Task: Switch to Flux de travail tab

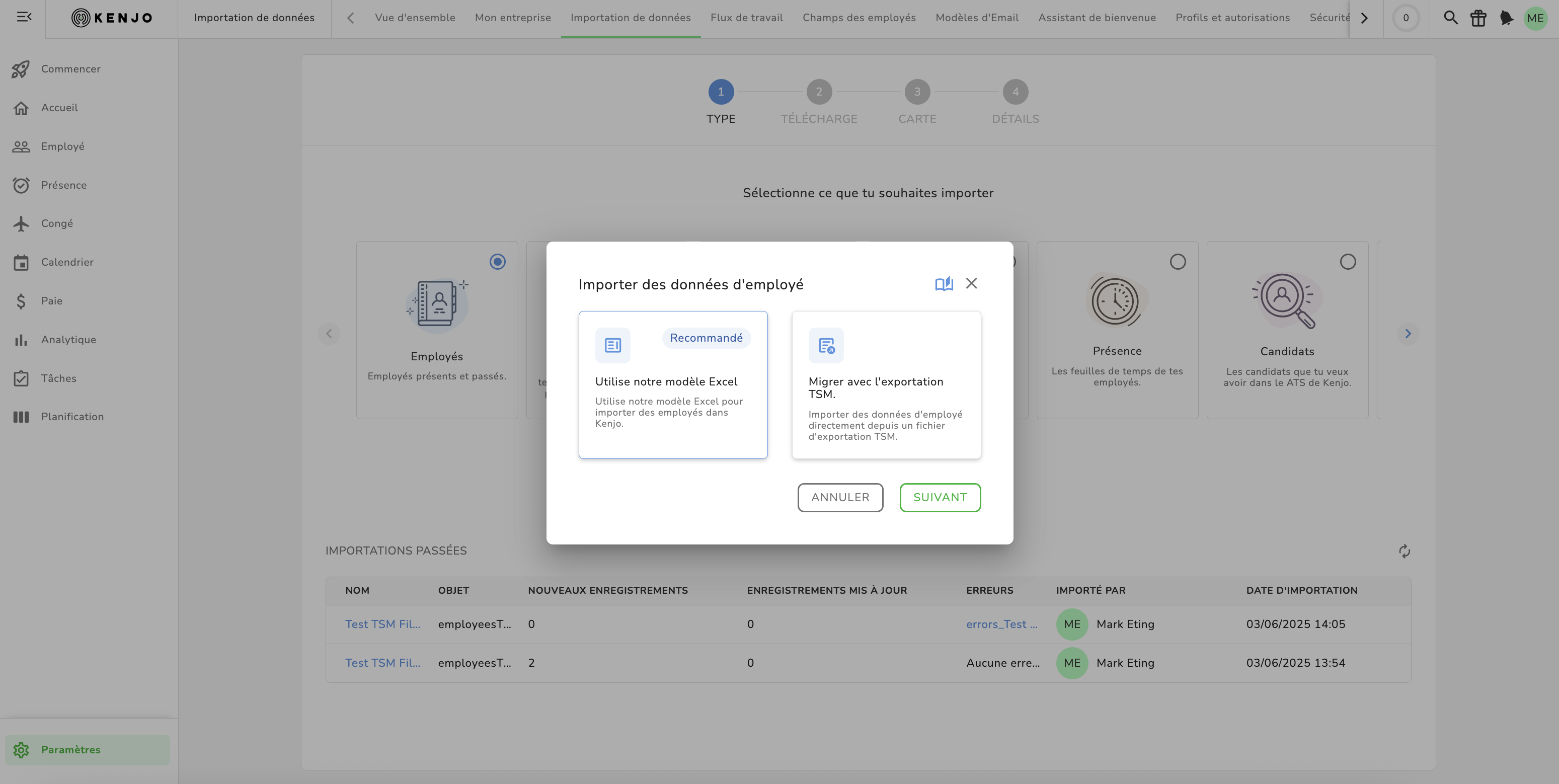Action: 746,18
